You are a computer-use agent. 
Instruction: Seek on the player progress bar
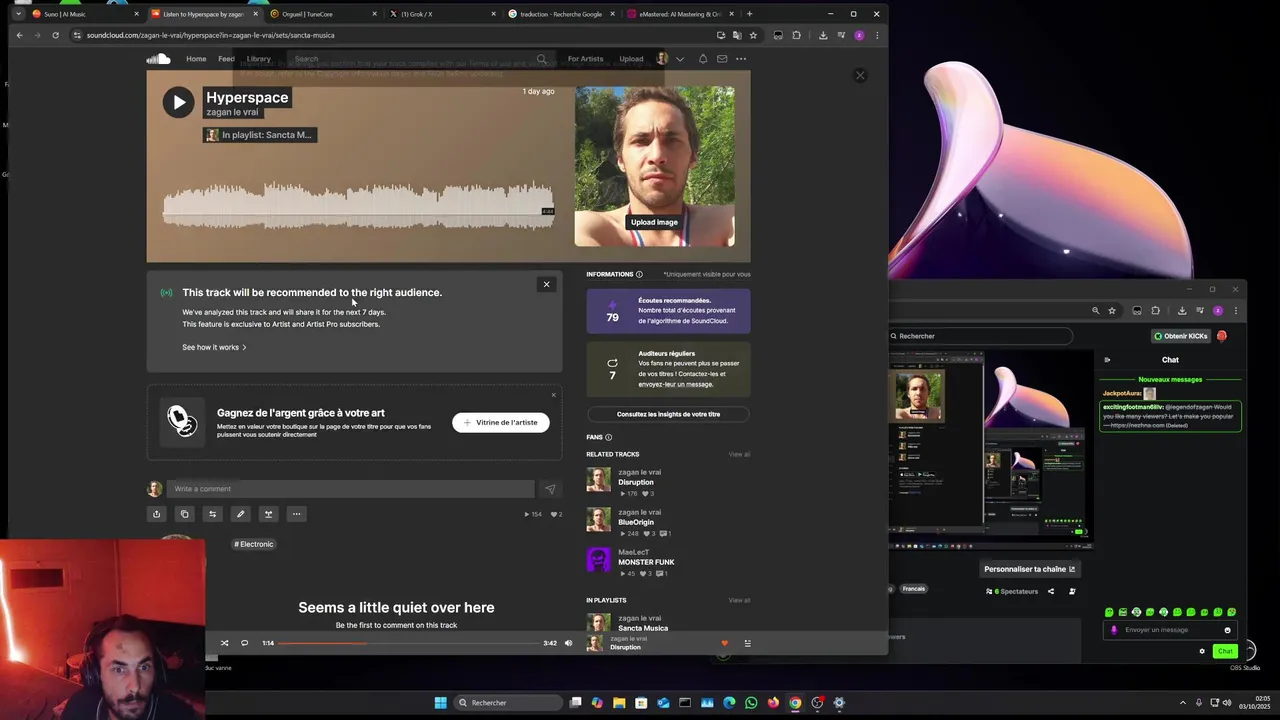point(408,643)
